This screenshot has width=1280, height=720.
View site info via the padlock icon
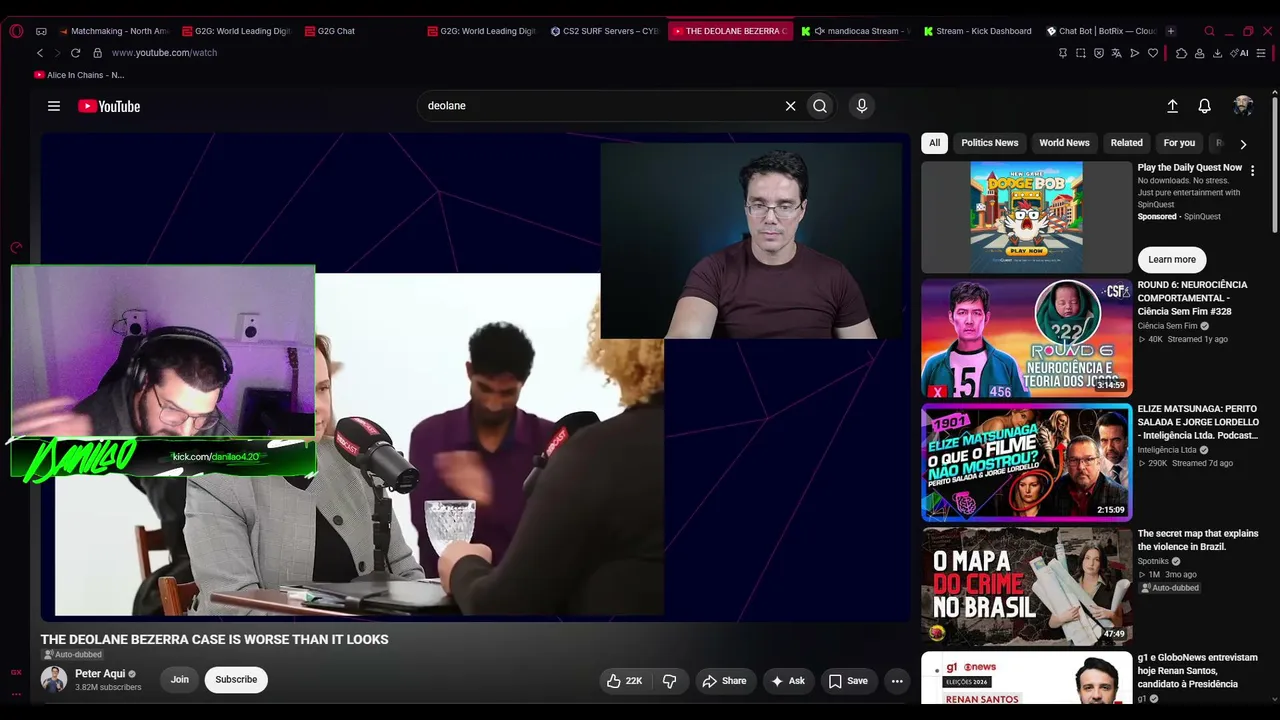click(97, 53)
